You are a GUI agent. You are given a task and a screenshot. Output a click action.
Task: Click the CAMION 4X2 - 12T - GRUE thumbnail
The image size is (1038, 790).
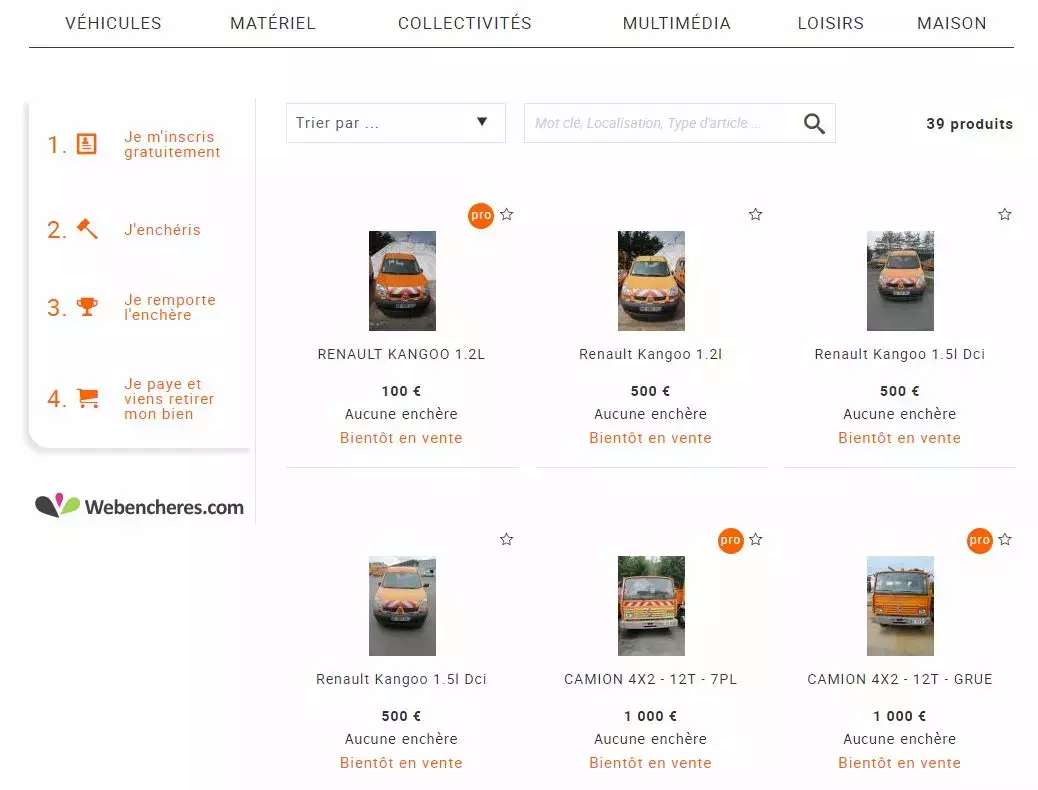pos(900,606)
